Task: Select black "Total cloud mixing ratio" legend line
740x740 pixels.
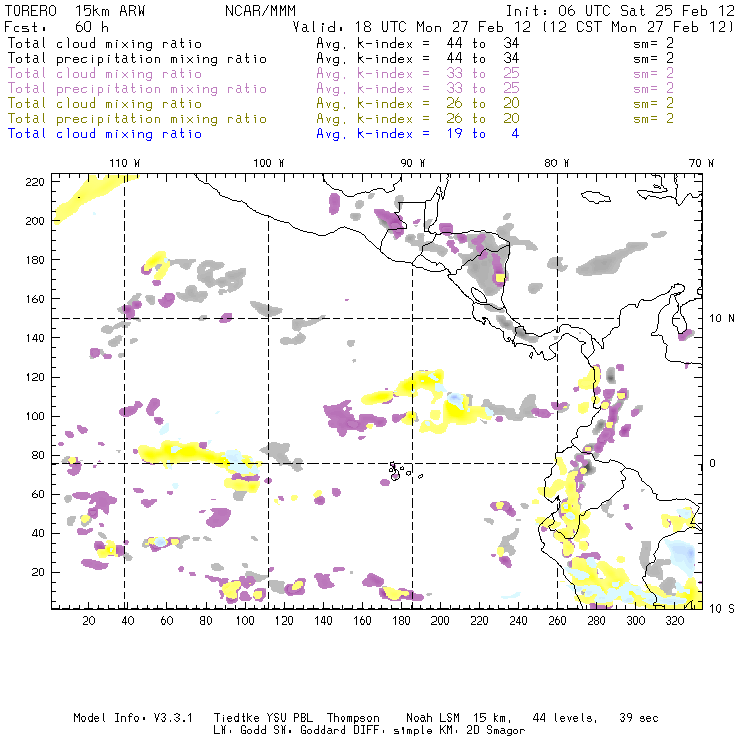Action: (105, 44)
